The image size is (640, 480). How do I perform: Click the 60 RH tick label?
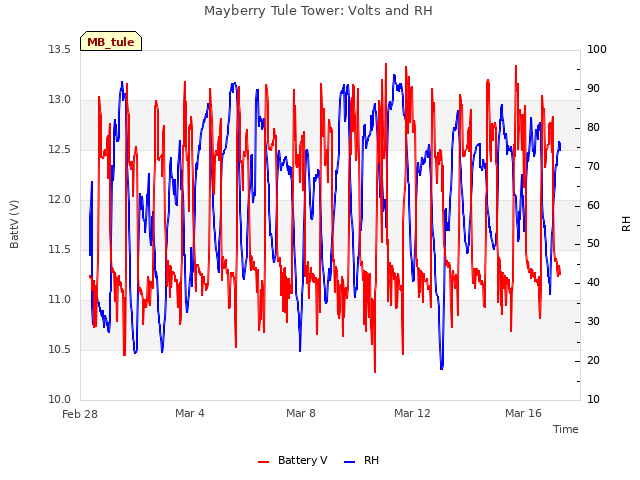coord(593,205)
